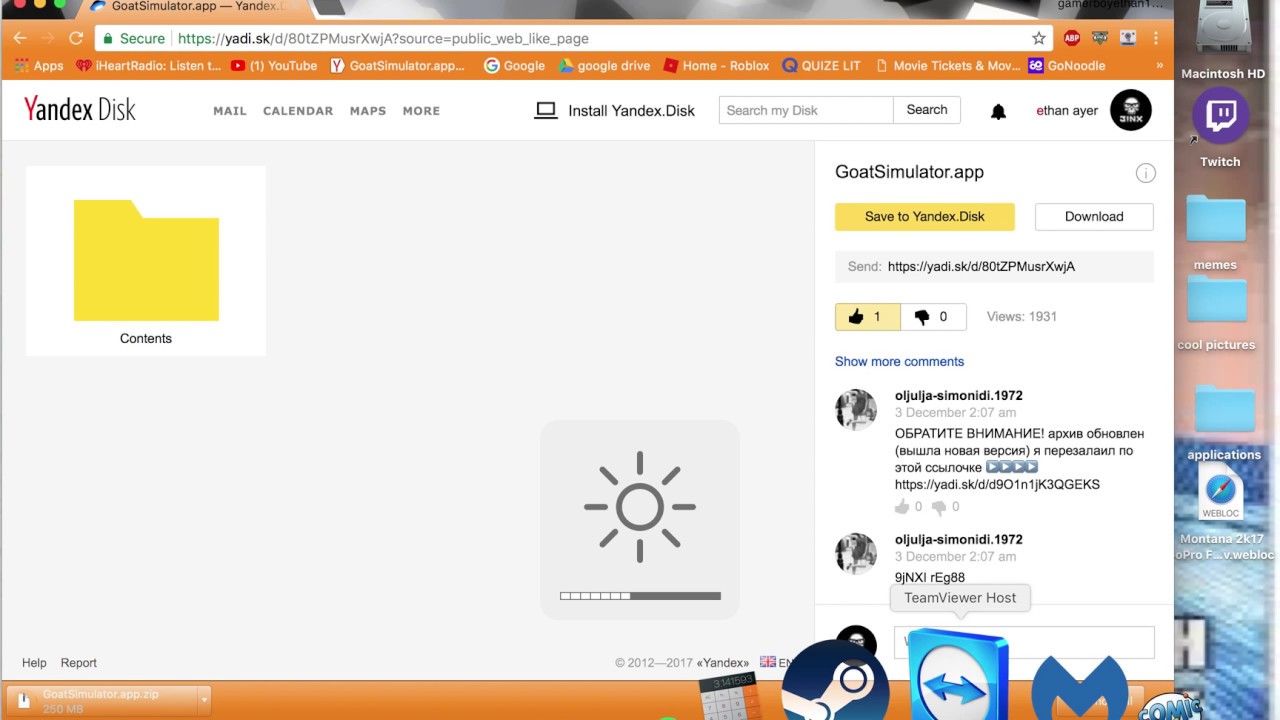1280x720 pixels.
Task: Open the memes folder on desktop
Action: coord(1216,220)
